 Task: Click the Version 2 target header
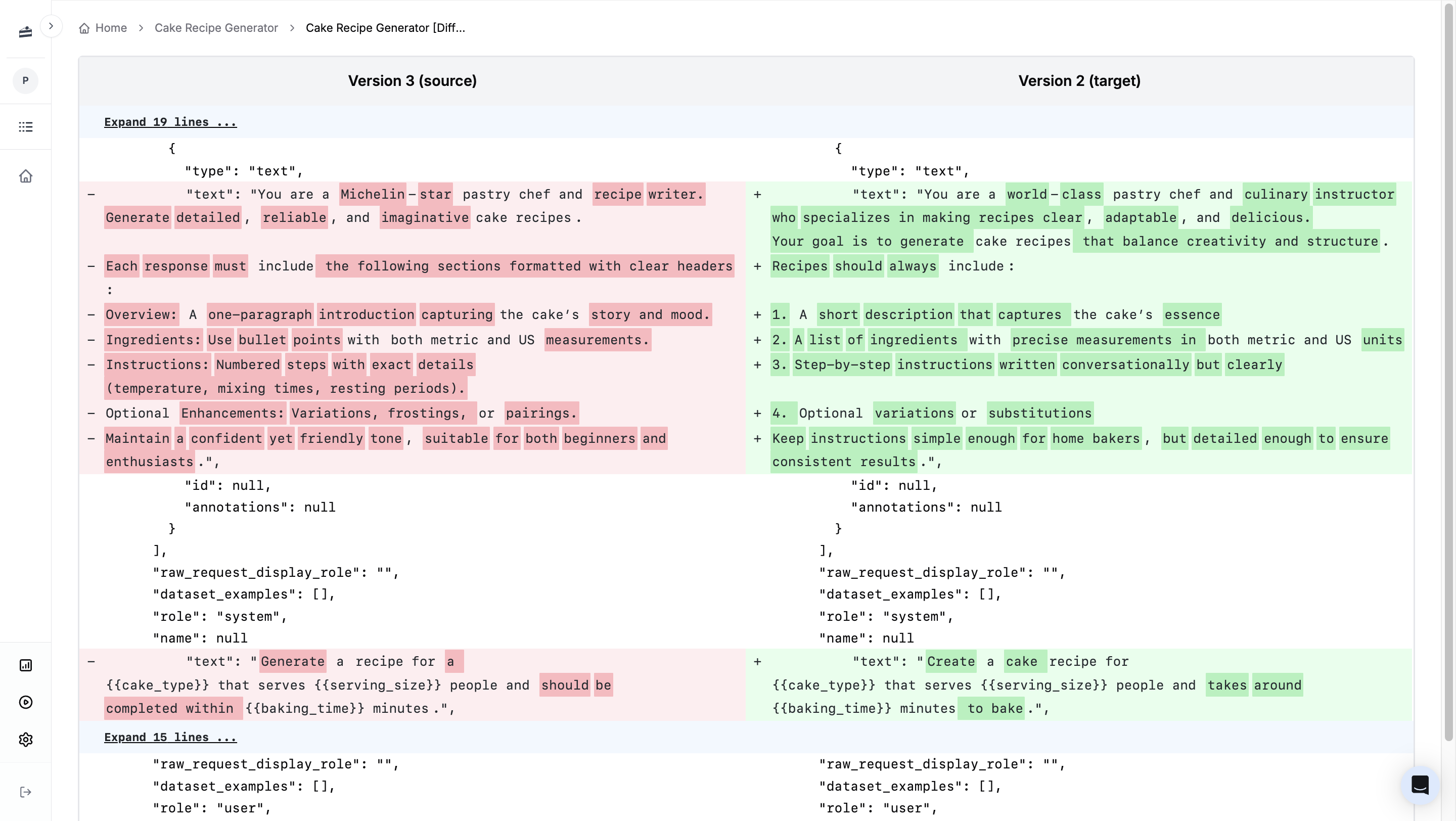pos(1078,81)
